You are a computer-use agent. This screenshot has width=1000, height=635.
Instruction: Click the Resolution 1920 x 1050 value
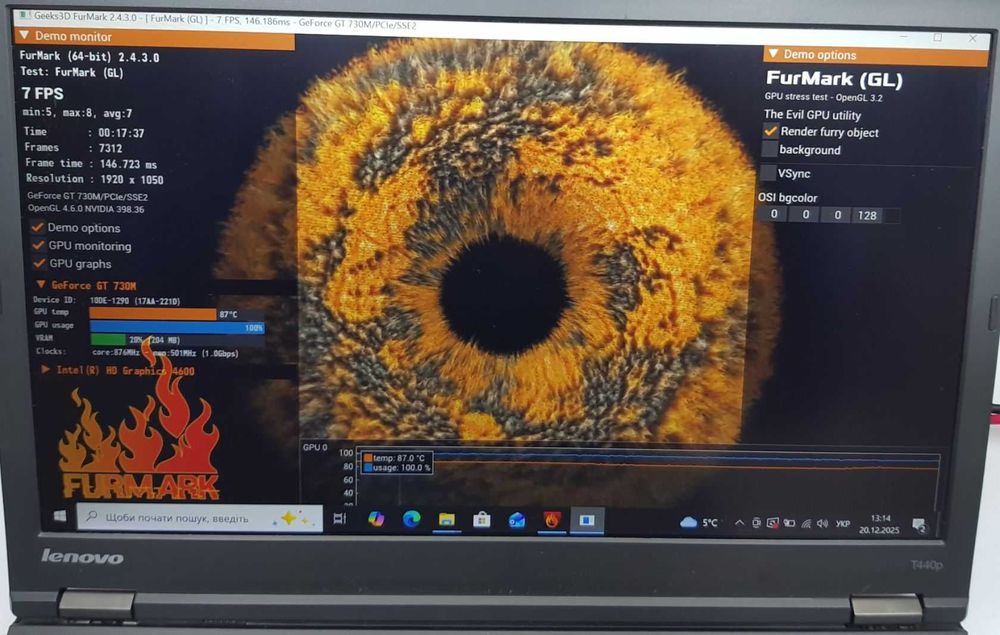pyautogui.click(x=132, y=179)
